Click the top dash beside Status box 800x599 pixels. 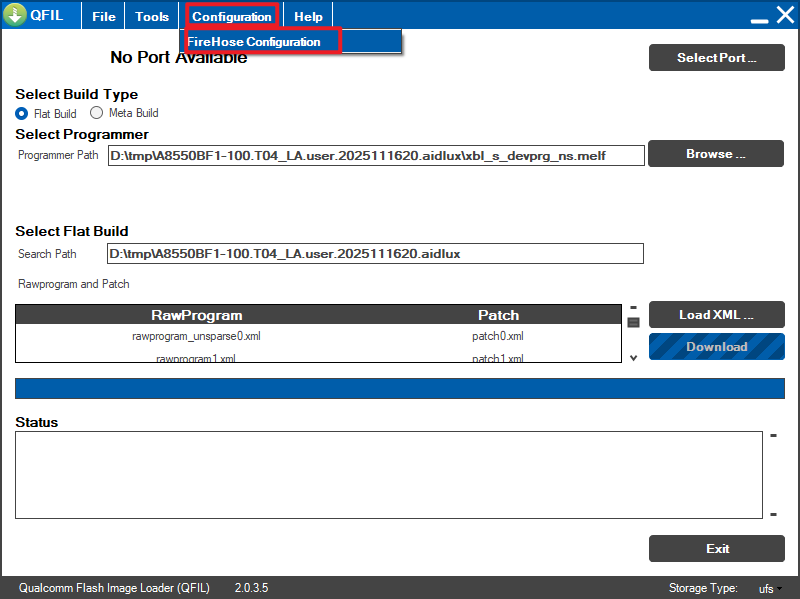click(x=773, y=436)
